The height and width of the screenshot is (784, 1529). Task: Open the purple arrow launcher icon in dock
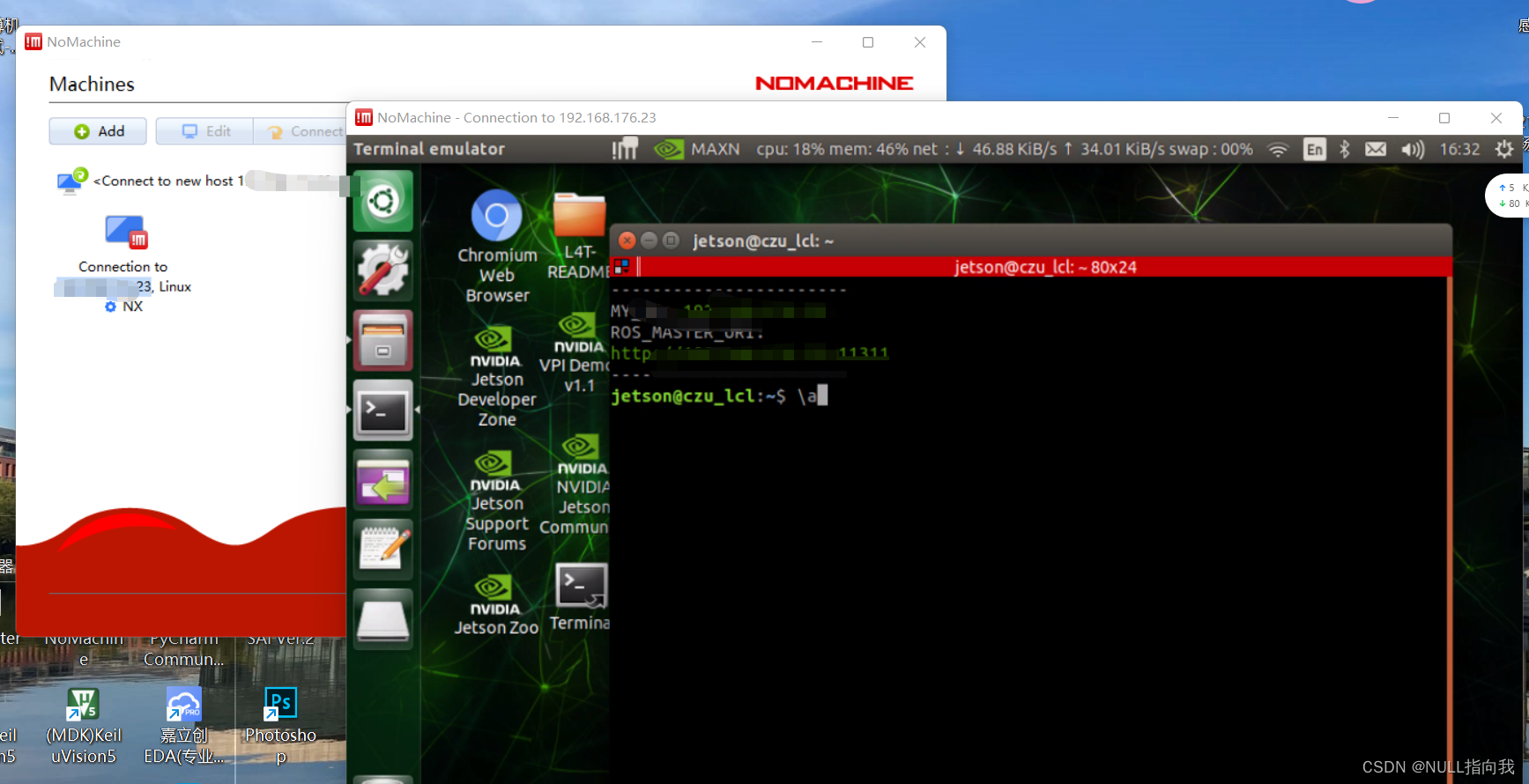point(383,479)
